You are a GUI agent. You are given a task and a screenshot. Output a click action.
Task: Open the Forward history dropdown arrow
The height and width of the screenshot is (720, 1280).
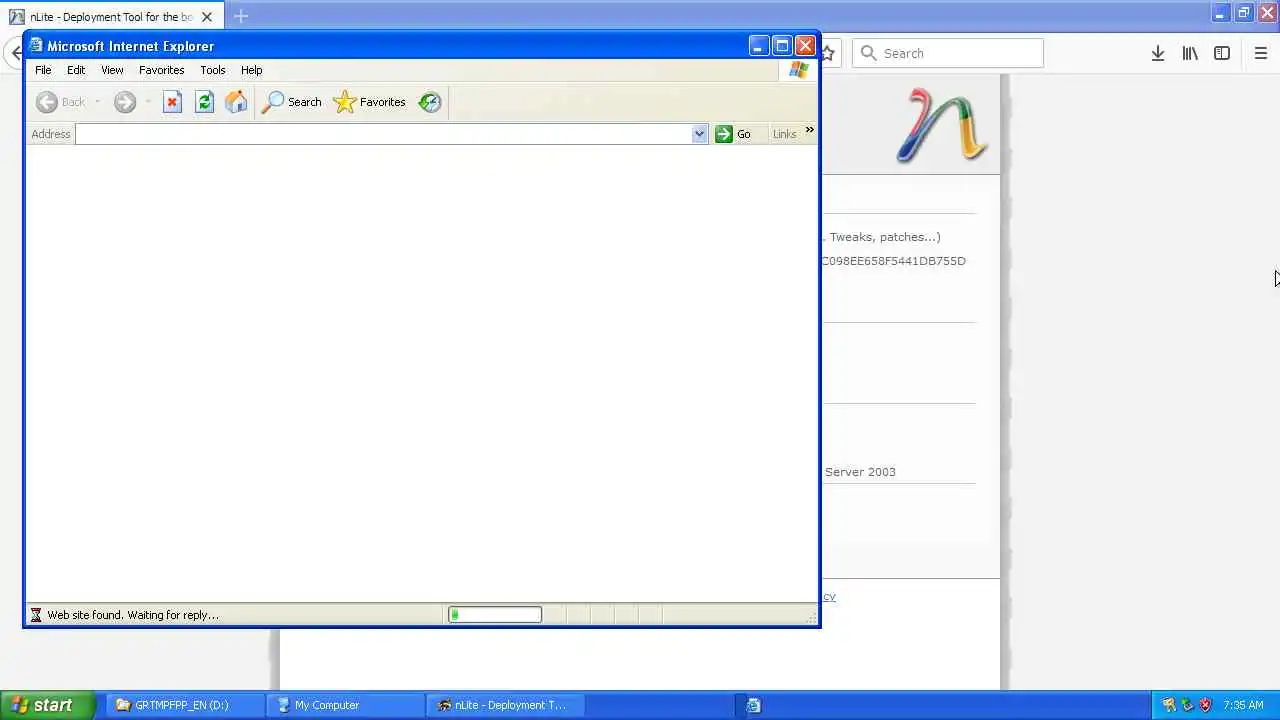coord(147,102)
